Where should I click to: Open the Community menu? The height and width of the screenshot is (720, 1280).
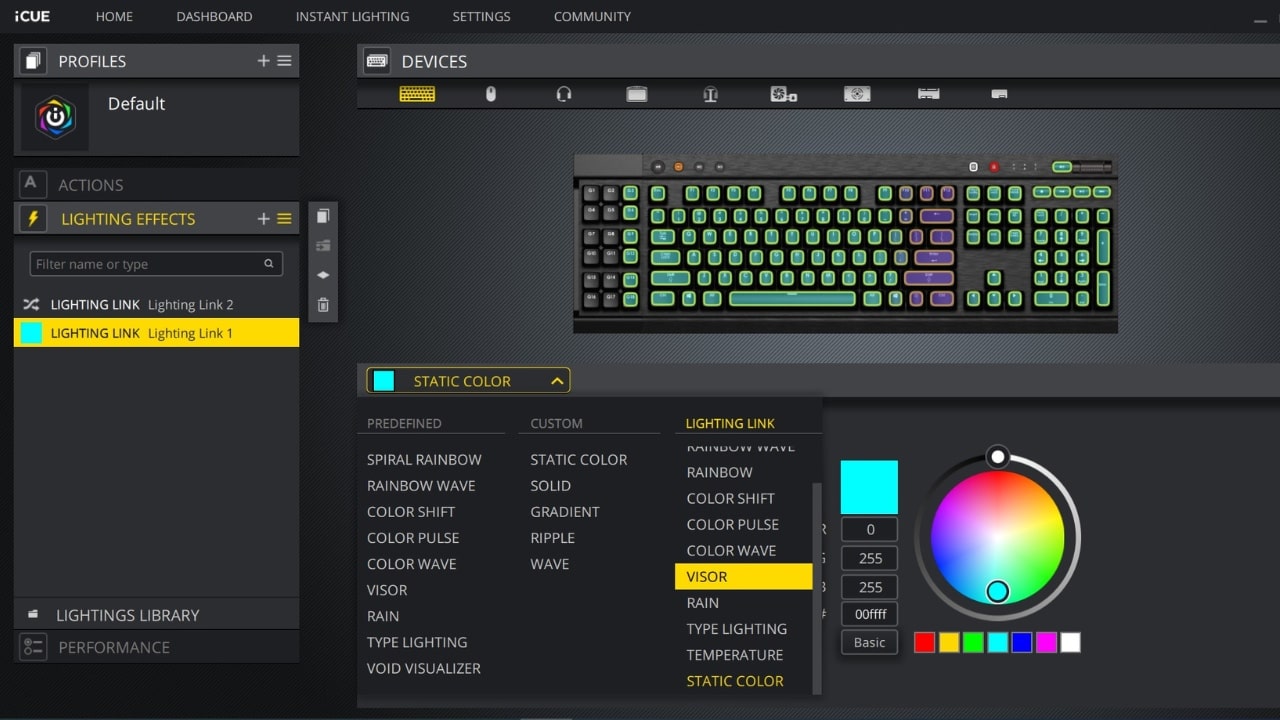coord(592,16)
